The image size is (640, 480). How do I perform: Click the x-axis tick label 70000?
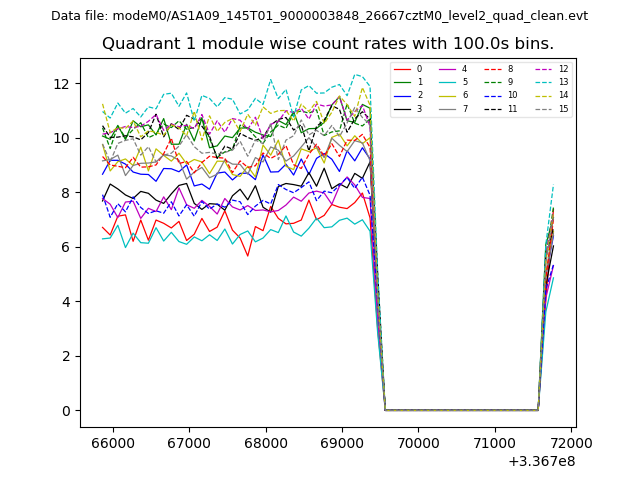417,442
